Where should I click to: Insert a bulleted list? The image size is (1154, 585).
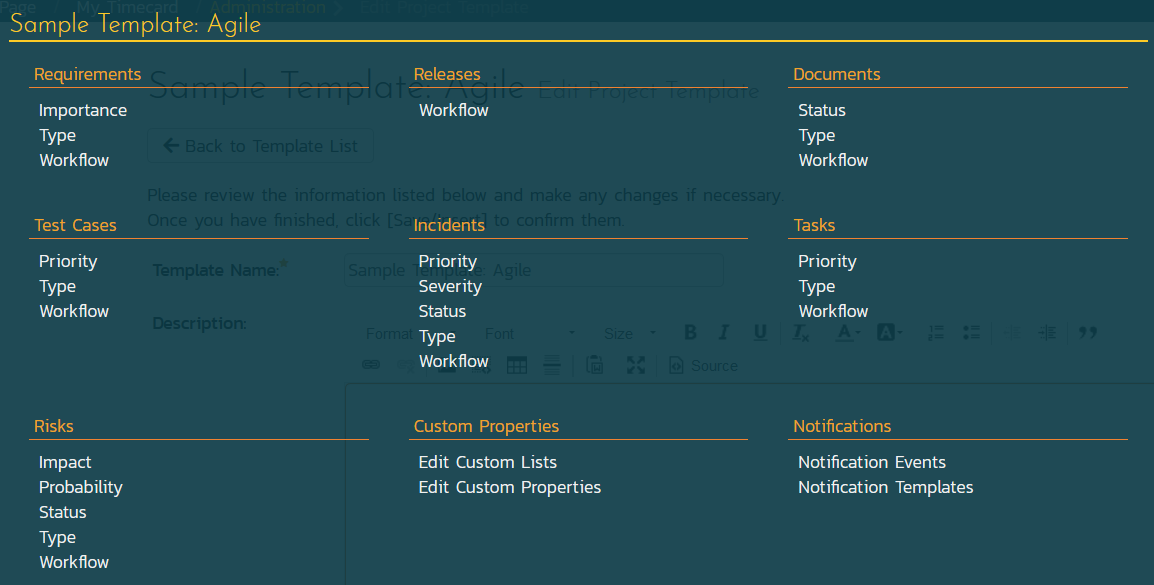pos(971,333)
